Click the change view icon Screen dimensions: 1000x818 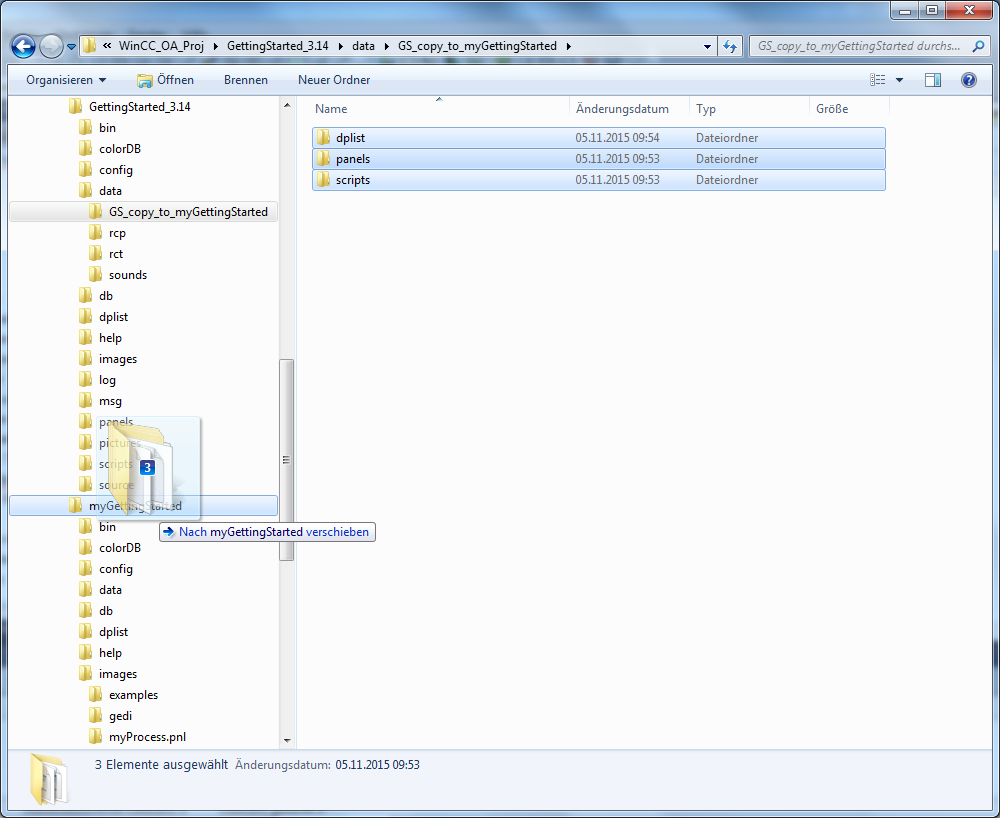pos(878,80)
